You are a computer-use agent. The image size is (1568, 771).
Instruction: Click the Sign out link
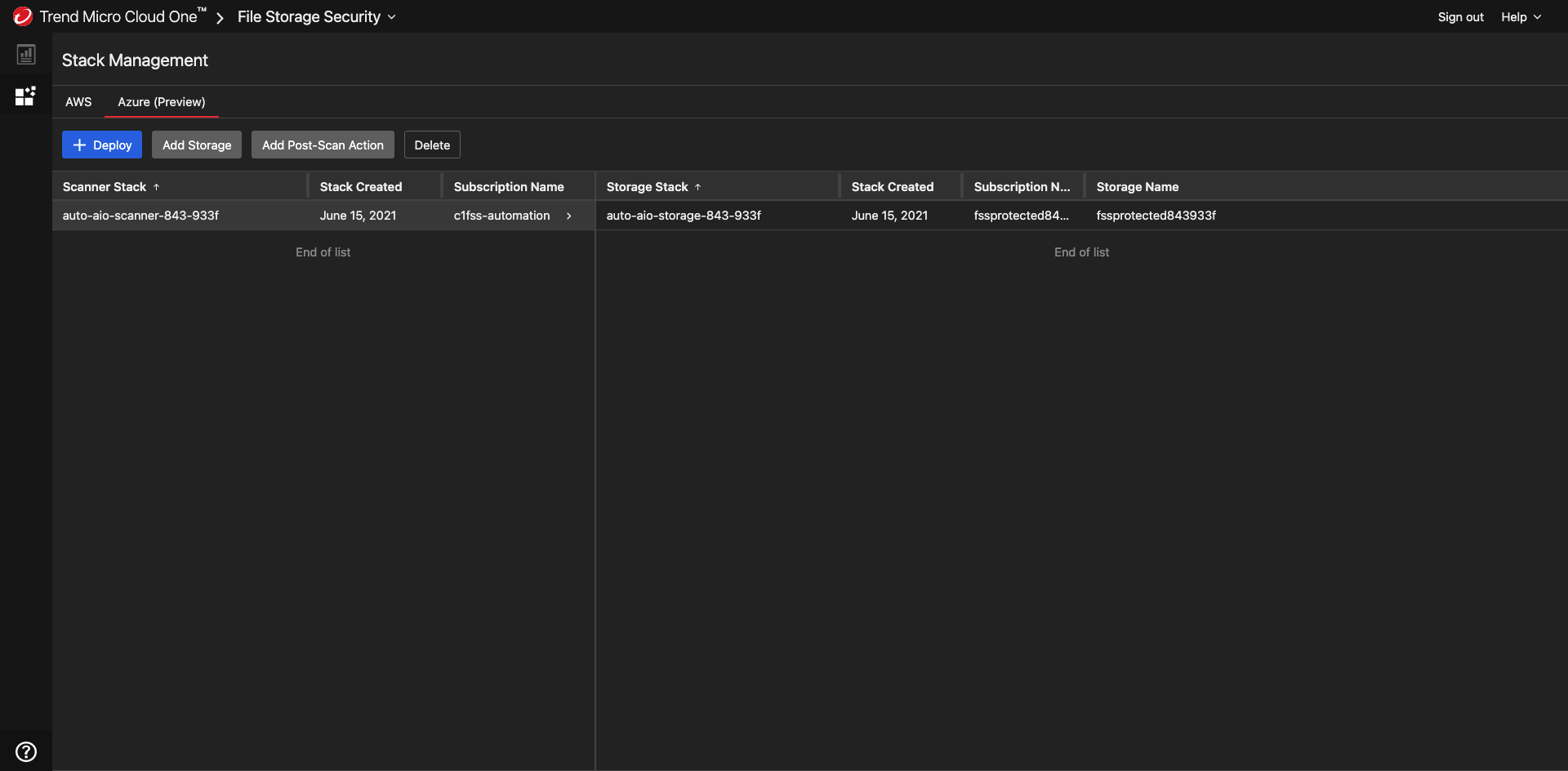pos(1460,17)
